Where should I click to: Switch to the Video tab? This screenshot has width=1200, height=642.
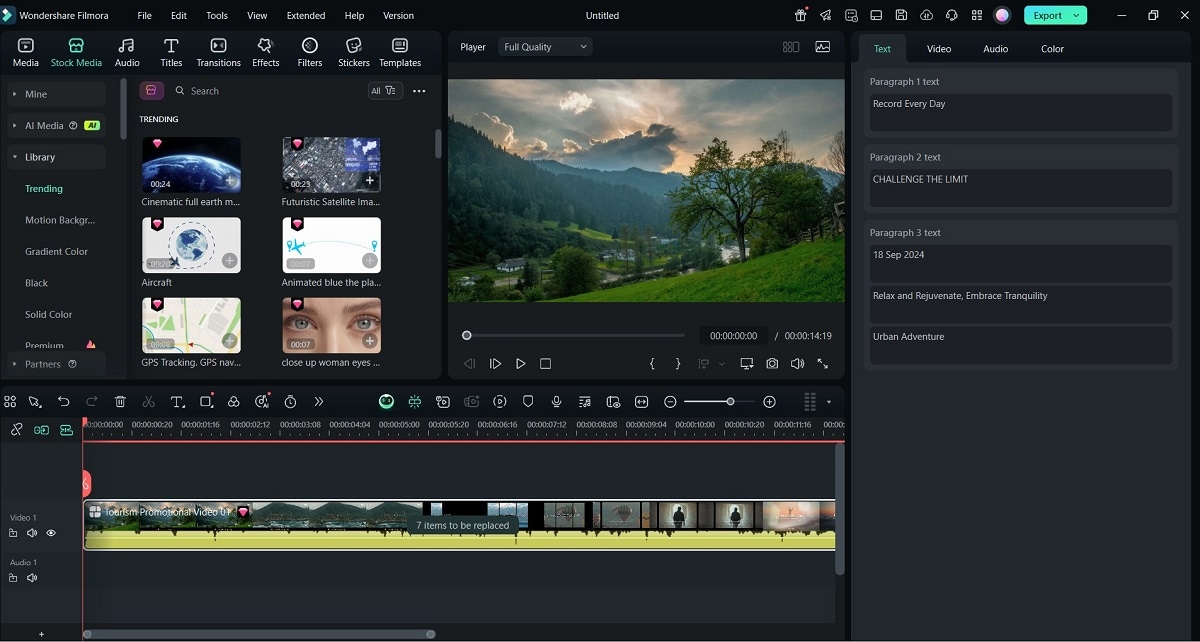939,49
